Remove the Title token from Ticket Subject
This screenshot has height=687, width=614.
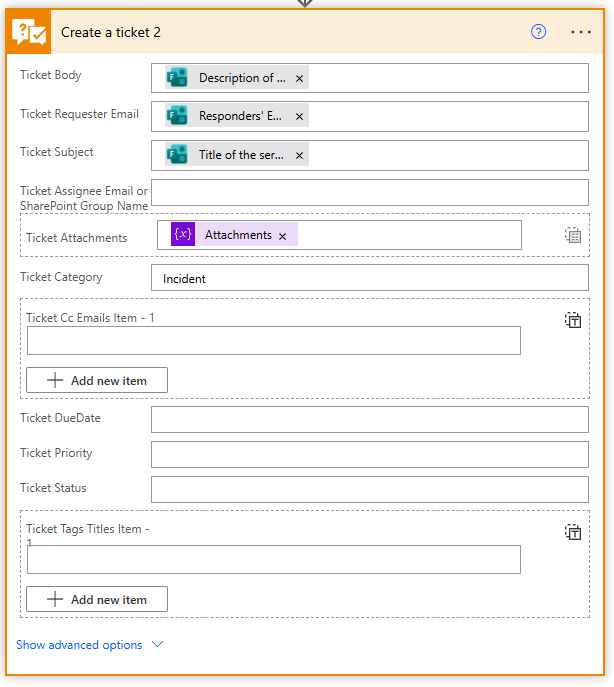pyautogui.click(x=299, y=155)
